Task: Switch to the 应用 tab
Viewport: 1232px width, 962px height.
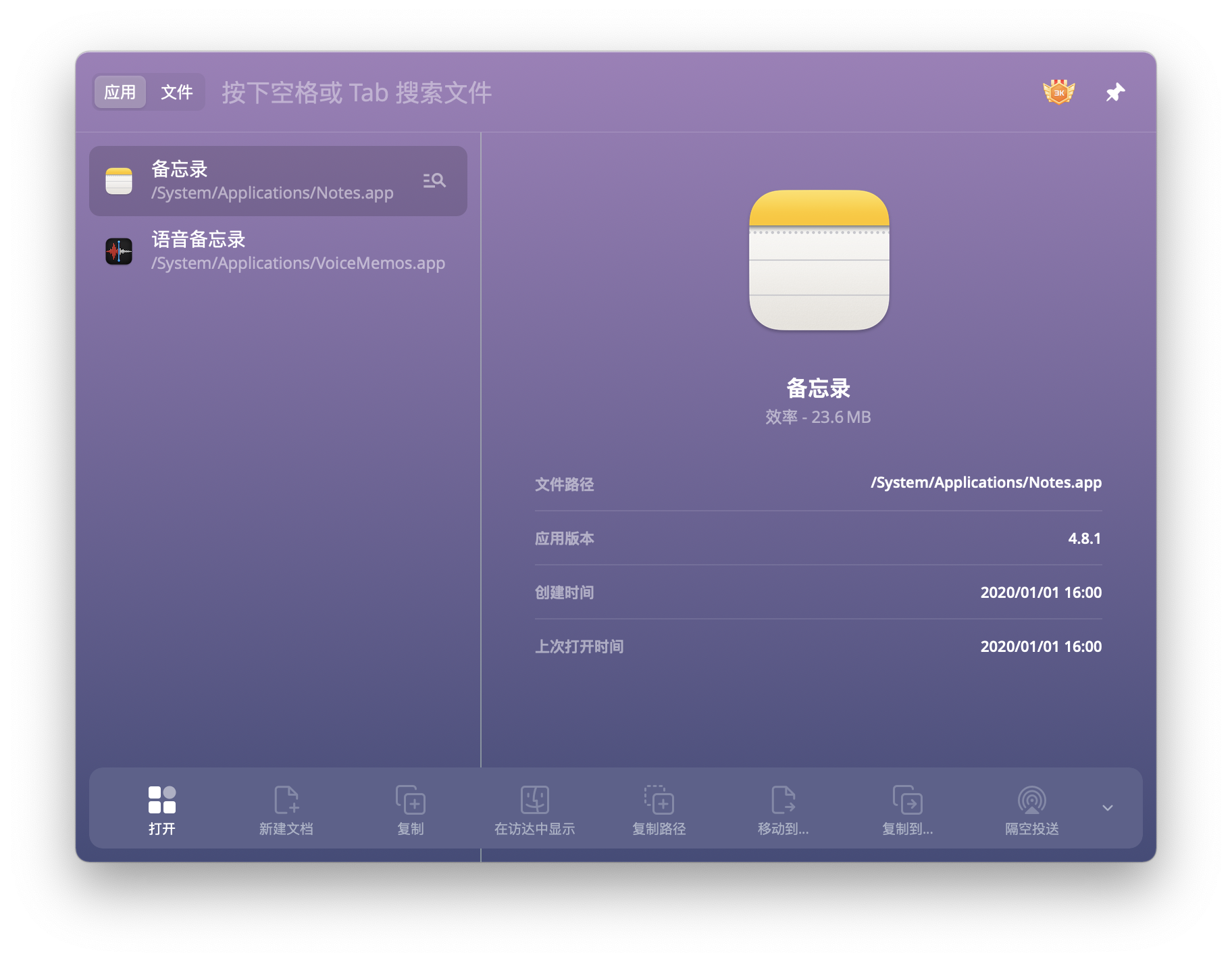Action: 120,92
